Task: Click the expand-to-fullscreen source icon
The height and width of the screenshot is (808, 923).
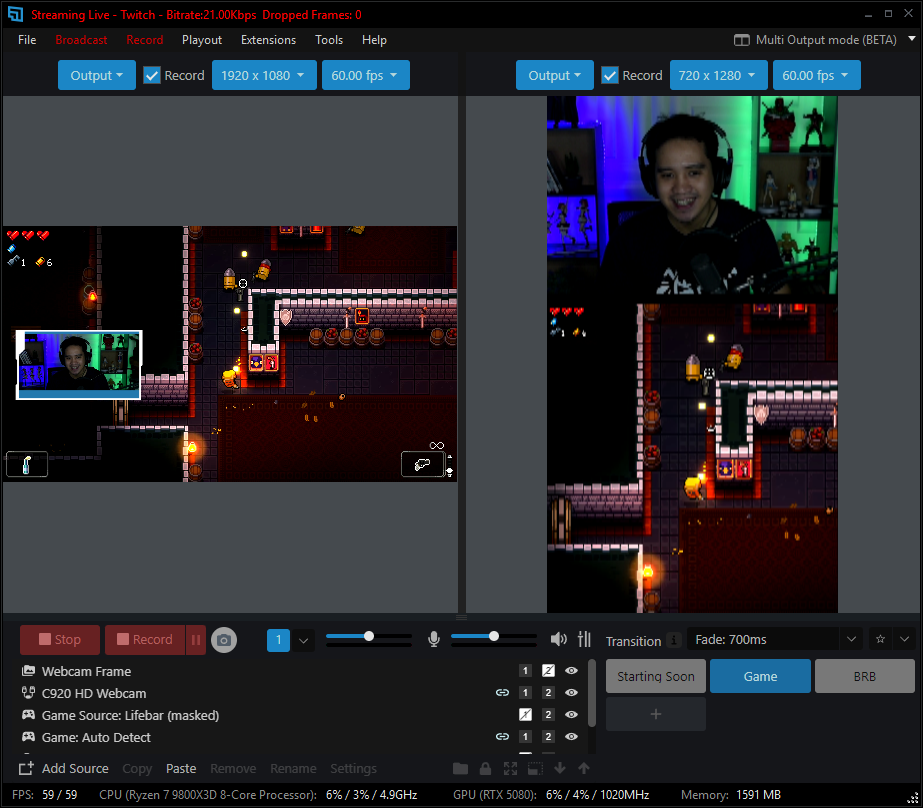Action: 510,769
